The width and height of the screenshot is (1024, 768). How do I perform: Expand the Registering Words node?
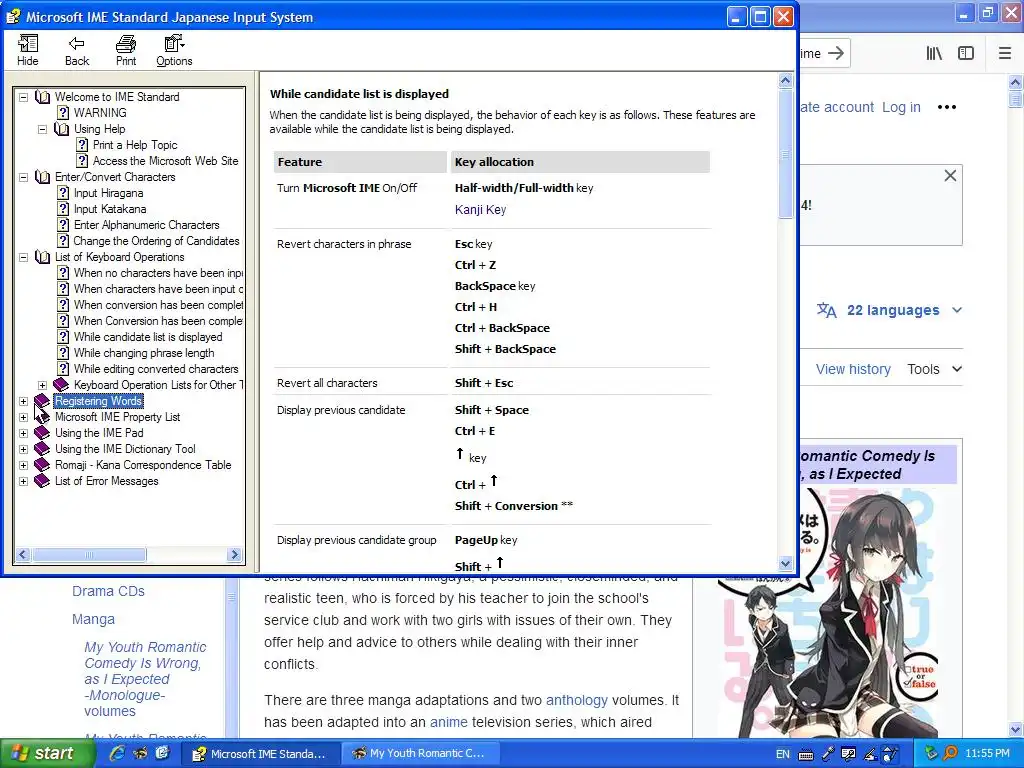tap(24, 401)
